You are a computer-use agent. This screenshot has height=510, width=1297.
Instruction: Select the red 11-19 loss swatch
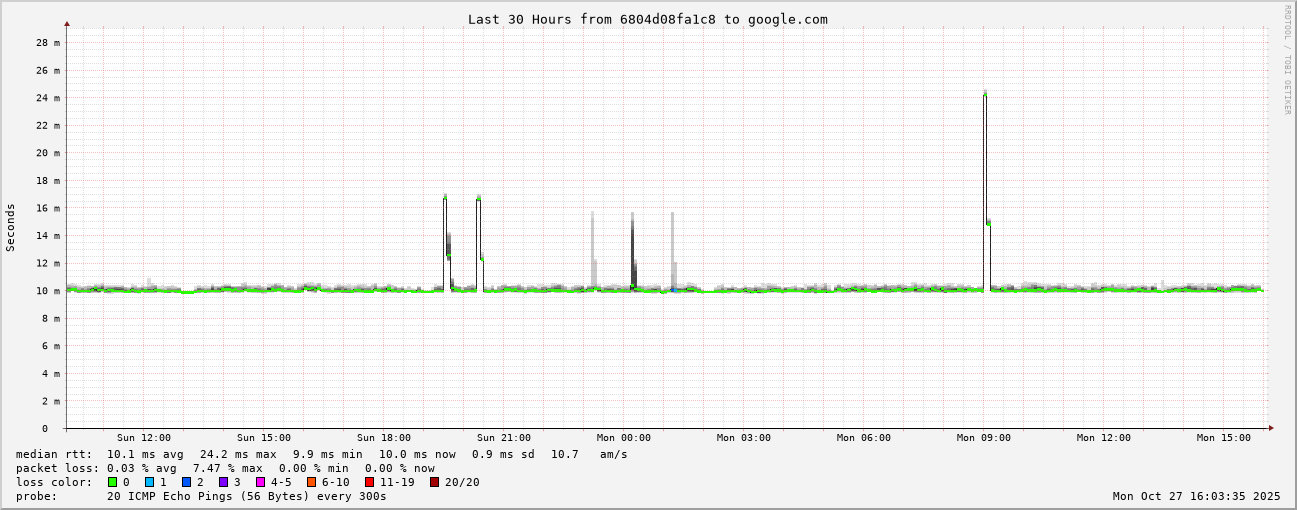(x=370, y=482)
